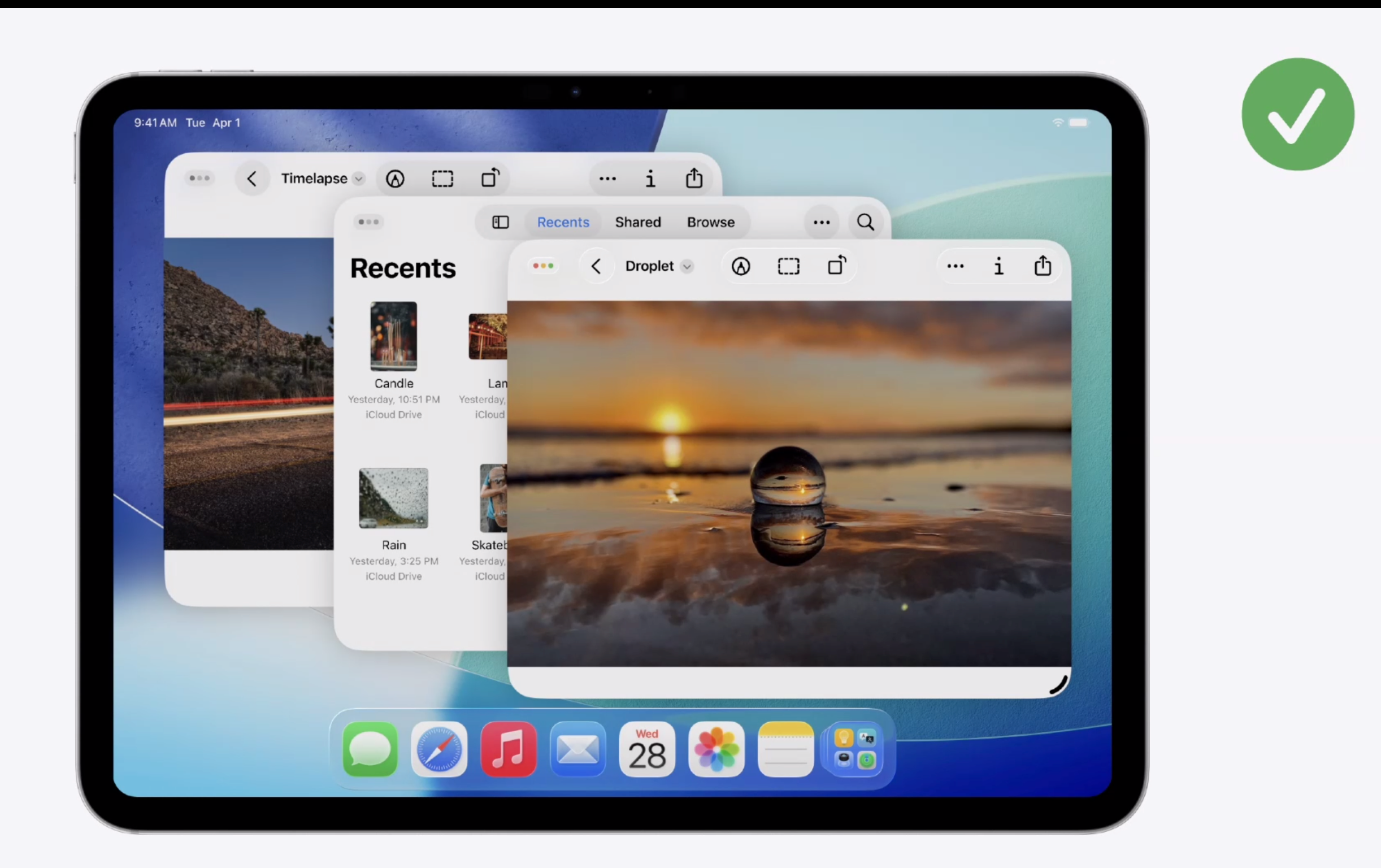Select the Recents tab
The height and width of the screenshot is (868, 1381).
(563, 222)
